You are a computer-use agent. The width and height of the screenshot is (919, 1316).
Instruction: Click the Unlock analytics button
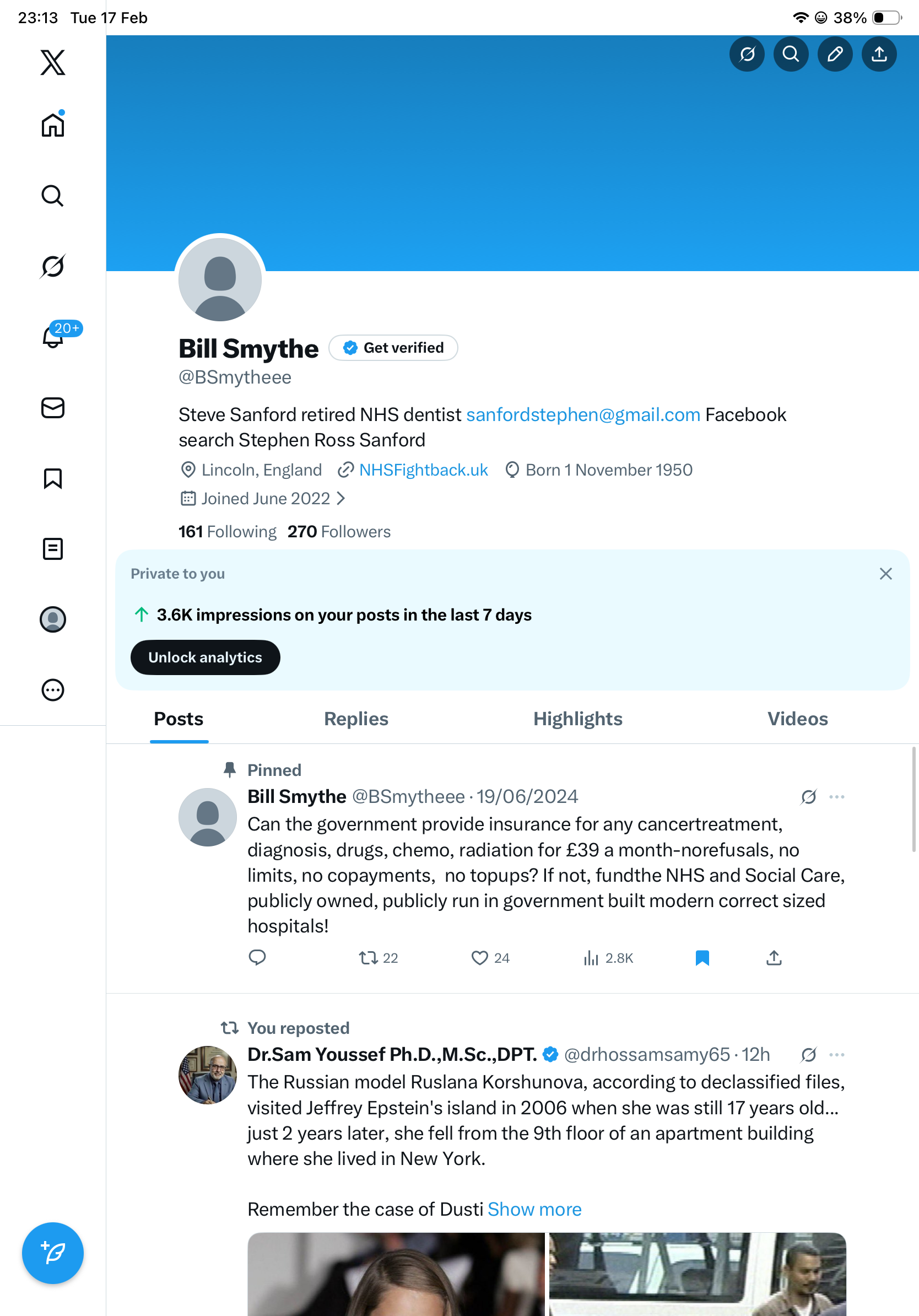[205, 657]
